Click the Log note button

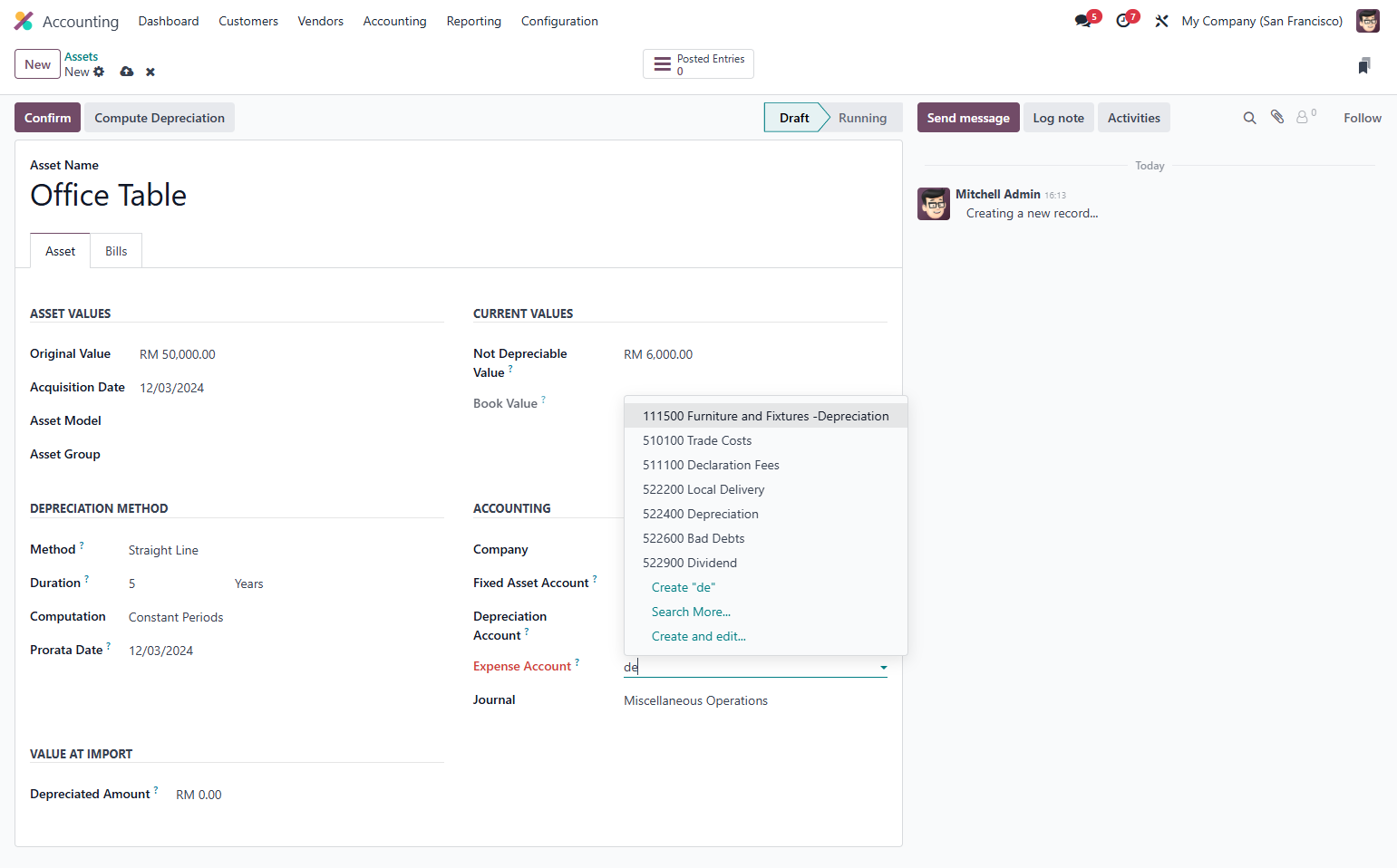[x=1059, y=118]
